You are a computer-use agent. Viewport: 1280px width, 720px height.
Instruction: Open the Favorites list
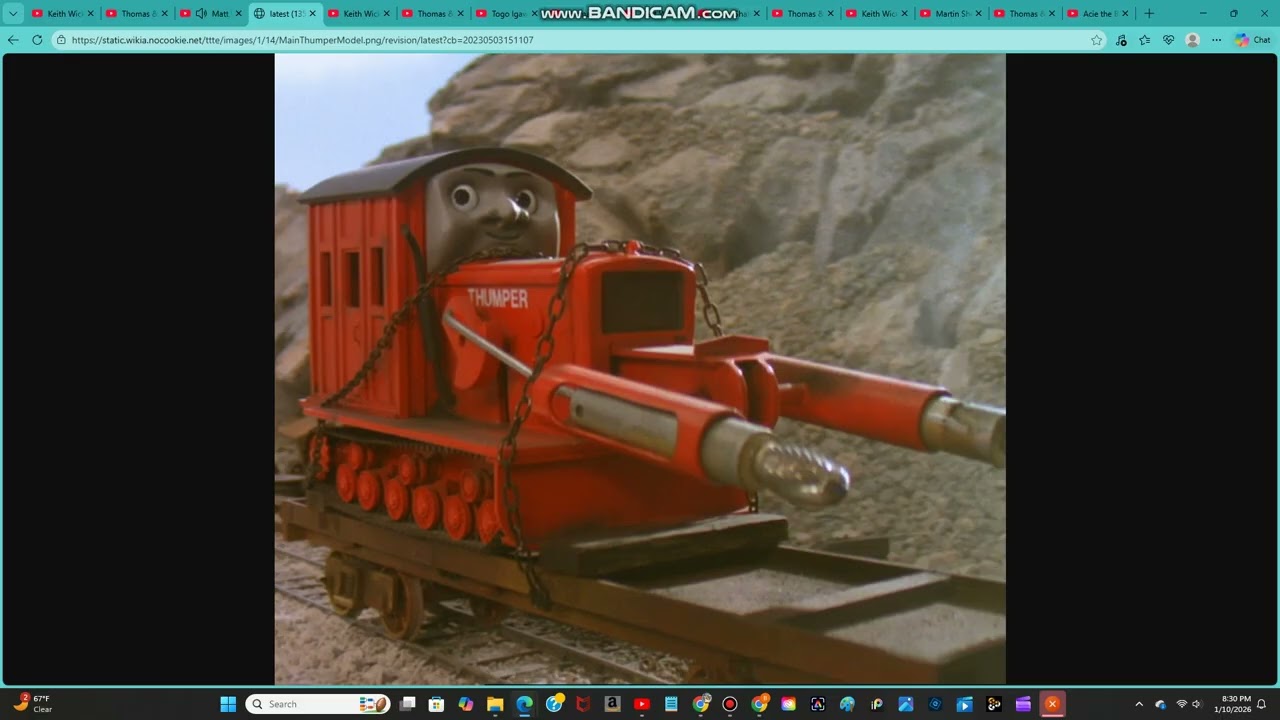pyautogui.click(x=1144, y=40)
